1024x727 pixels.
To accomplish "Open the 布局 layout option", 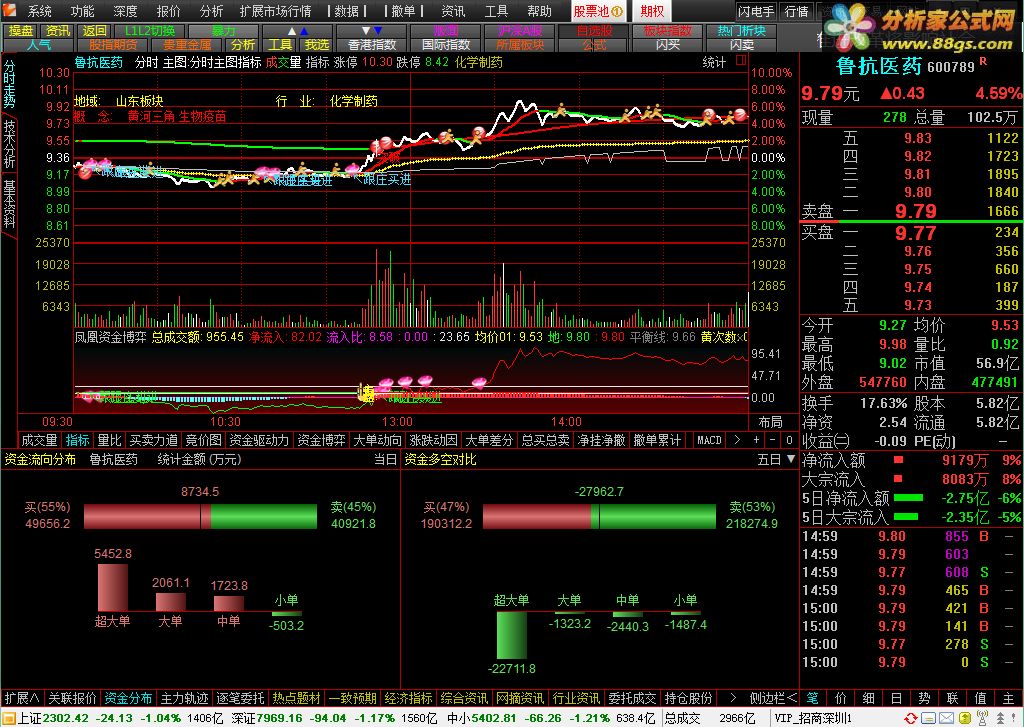I will [771, 422].
